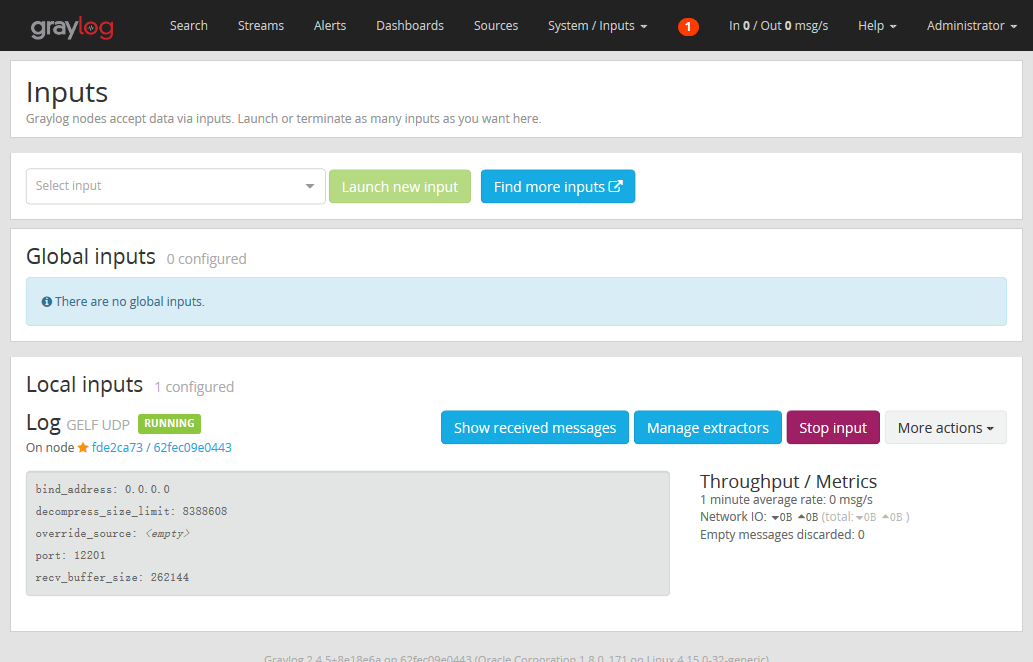1033x662 pixels.
Task: Open the Alerts page
Action: click(329, 26)
